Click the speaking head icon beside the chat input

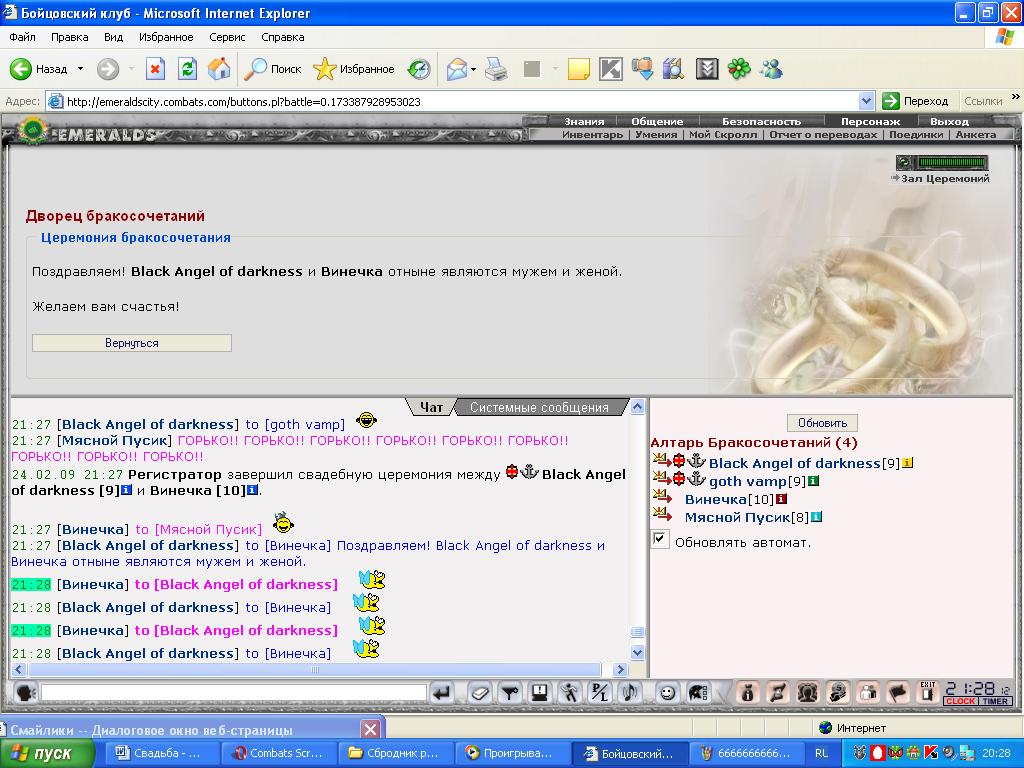pos(25,692)
